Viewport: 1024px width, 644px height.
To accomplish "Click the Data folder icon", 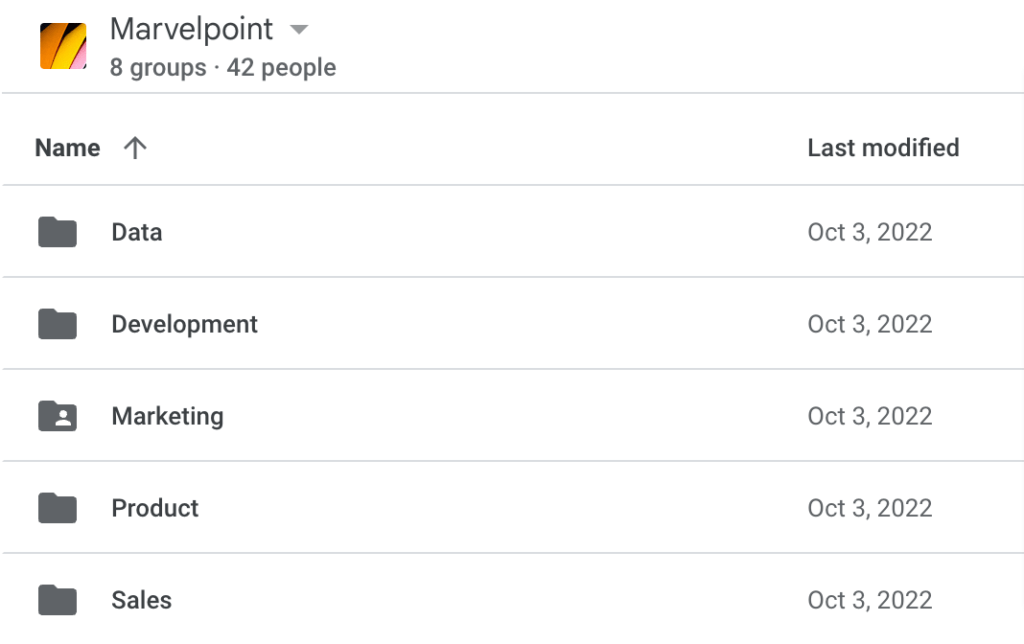I will (x=57, y=232).
